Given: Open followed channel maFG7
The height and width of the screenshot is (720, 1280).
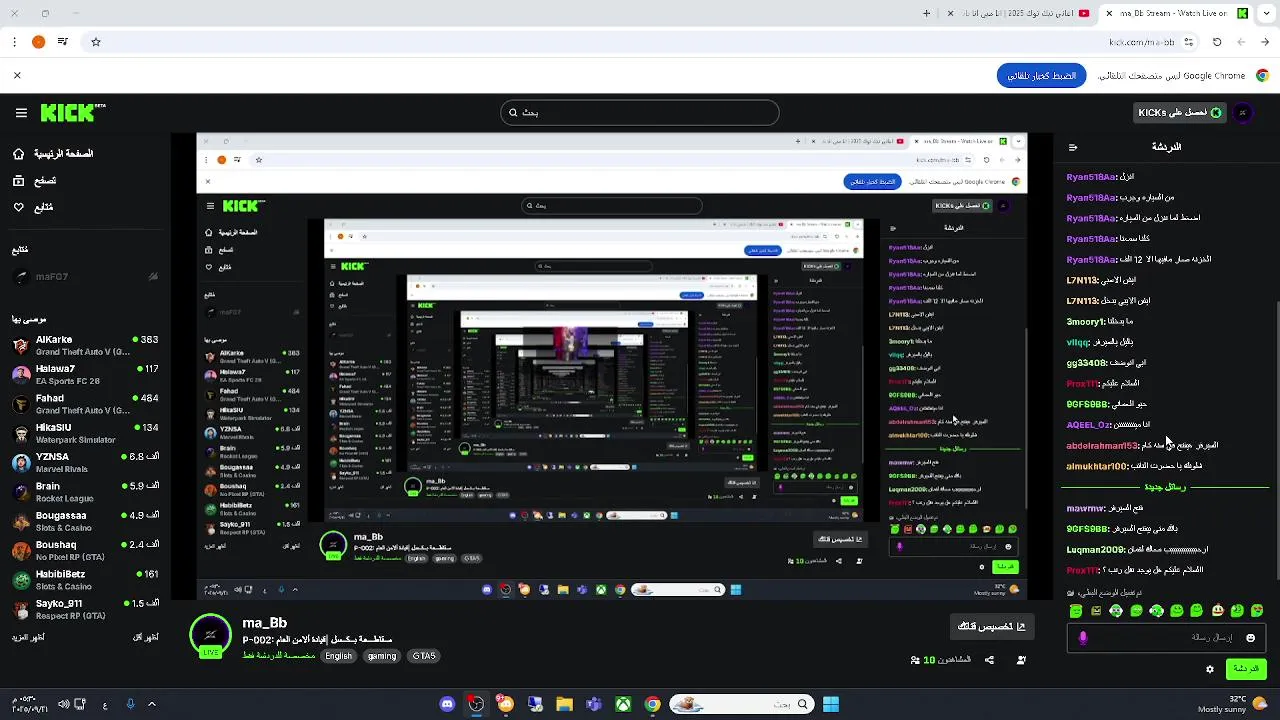Looking at the screenshot, I should pyautogui.click(x=85, y=277).
